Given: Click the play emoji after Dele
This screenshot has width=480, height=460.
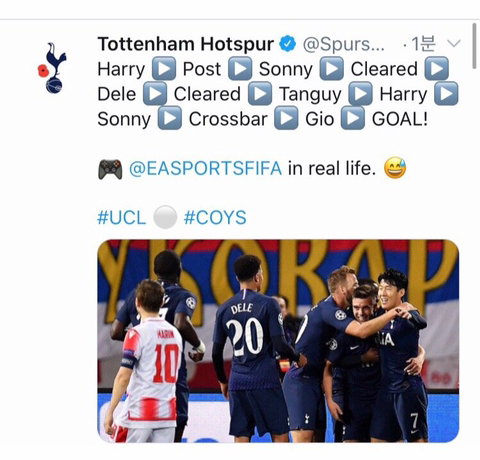Looking at the screenshot, I should click(x=155, y=94).
